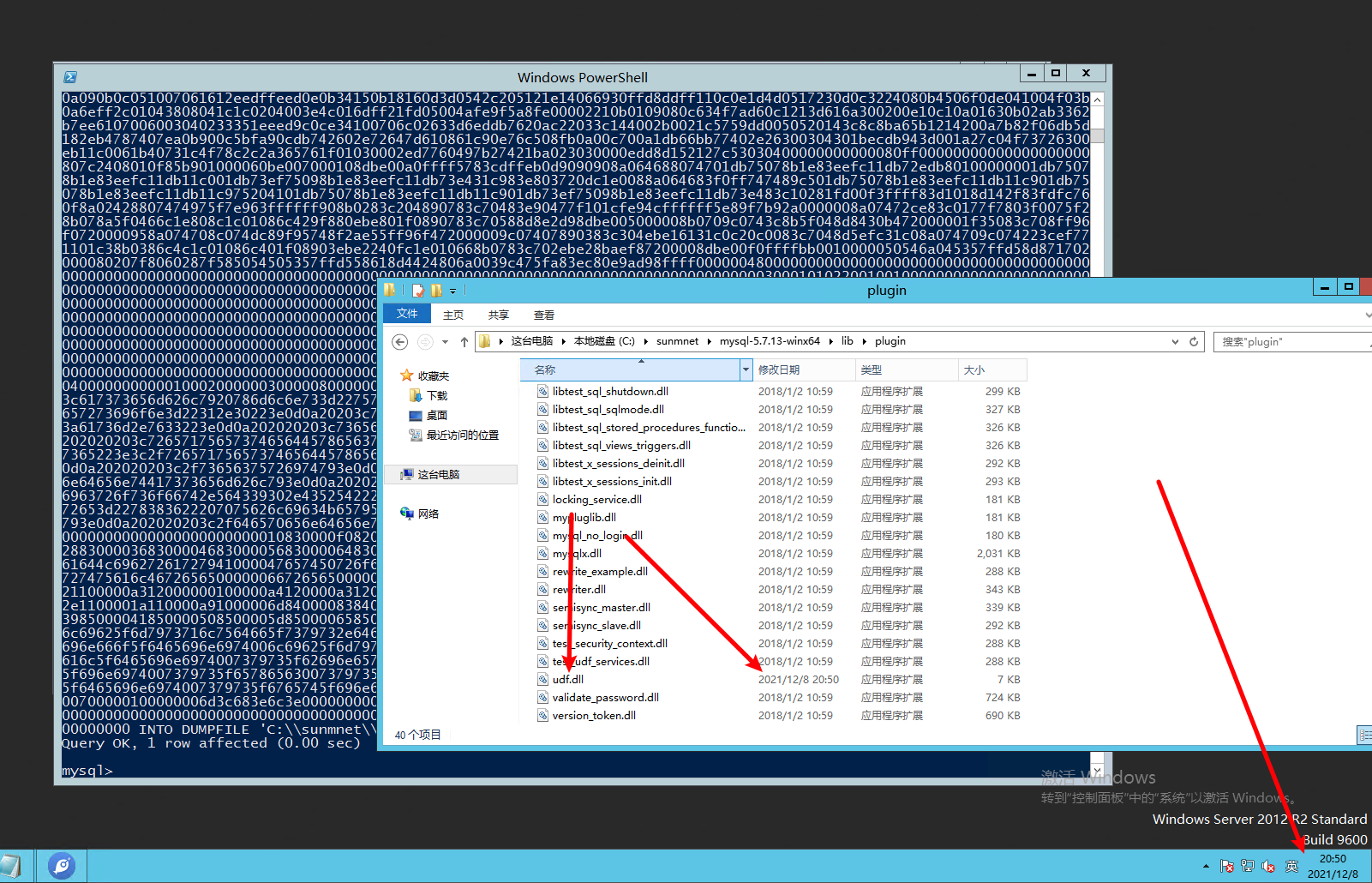Select the libtest_sql_sqlmode.dll file
Viewport: 1372px width, 883px height.
(x=608, y=409)
